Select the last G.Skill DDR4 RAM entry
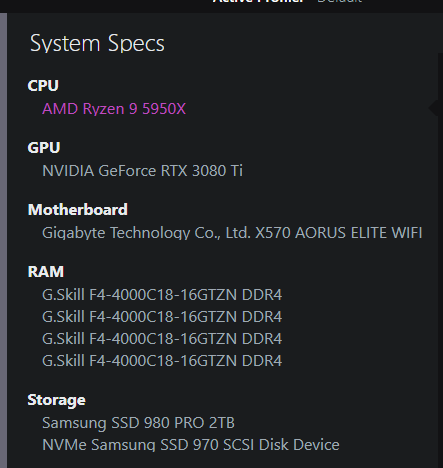The height and width of the screenshot is (468, 443). tap(162, 361)
